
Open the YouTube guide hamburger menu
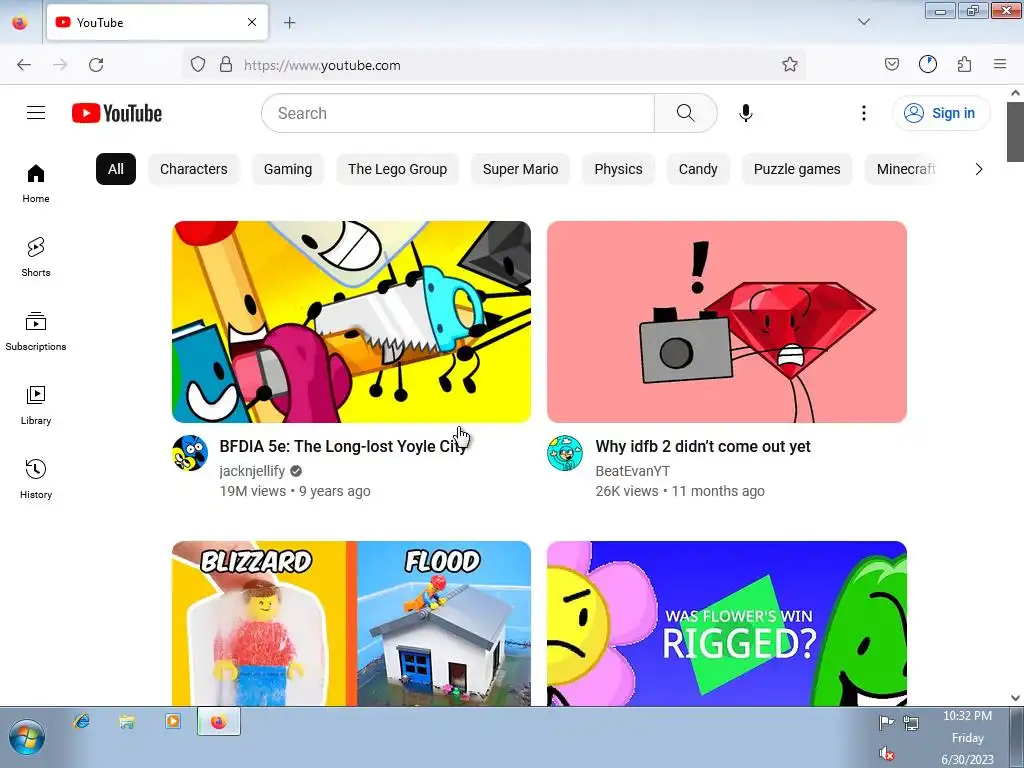[x=36, y=113]
